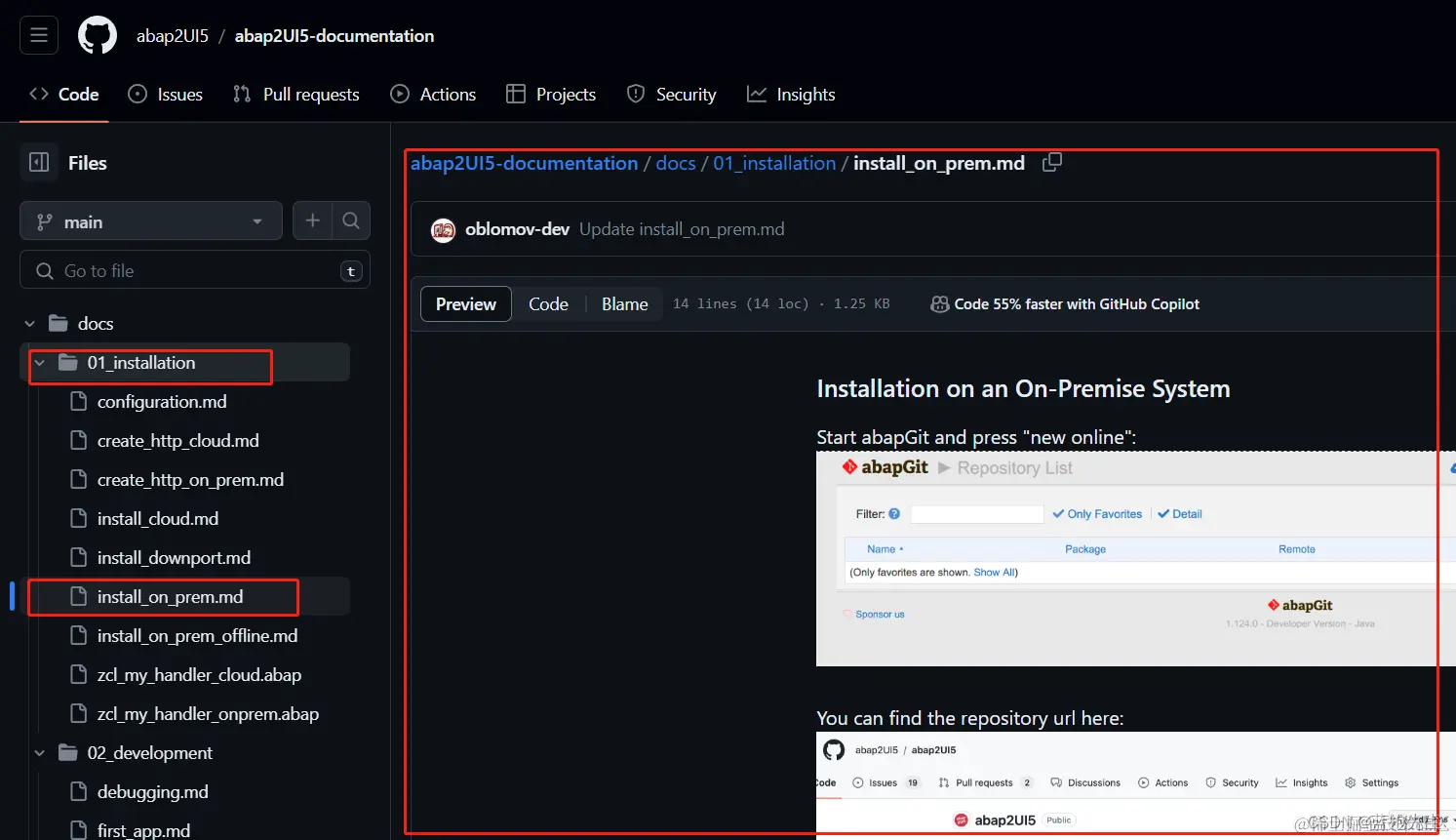
Task: Open the Actions tab
Action: pyautogui.click(x=433, y=95)
